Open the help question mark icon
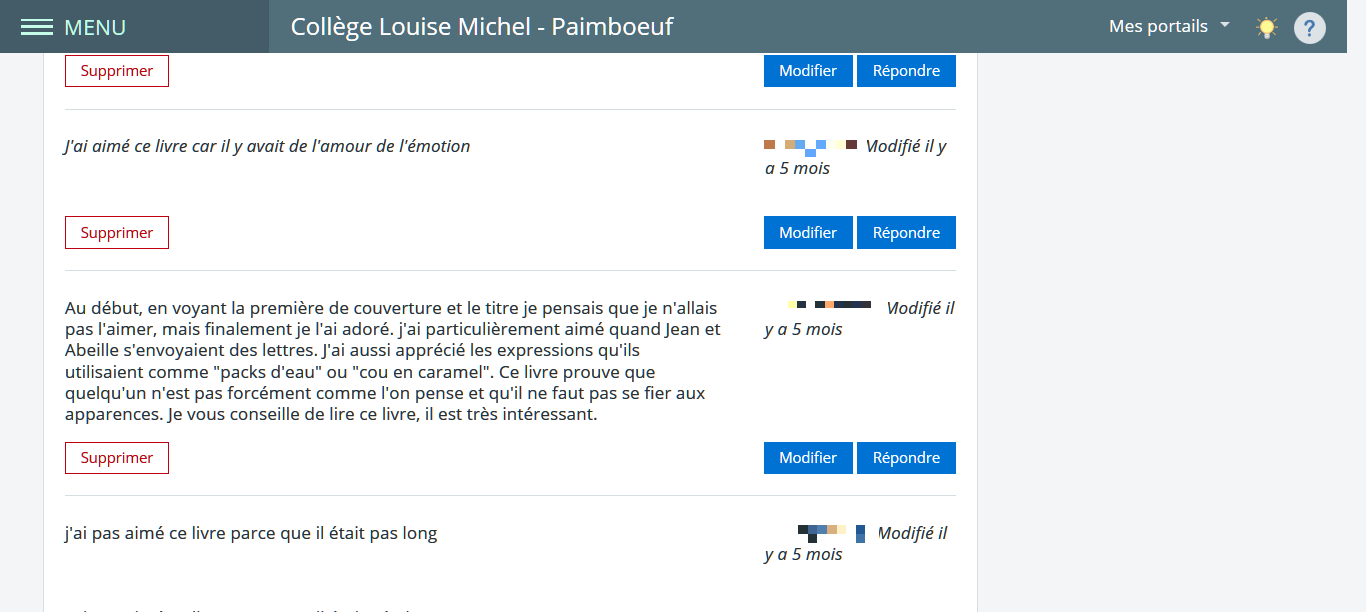The height and width of the screenshot is (612, 1366). pyautogui.click(x=1309, y=27)
